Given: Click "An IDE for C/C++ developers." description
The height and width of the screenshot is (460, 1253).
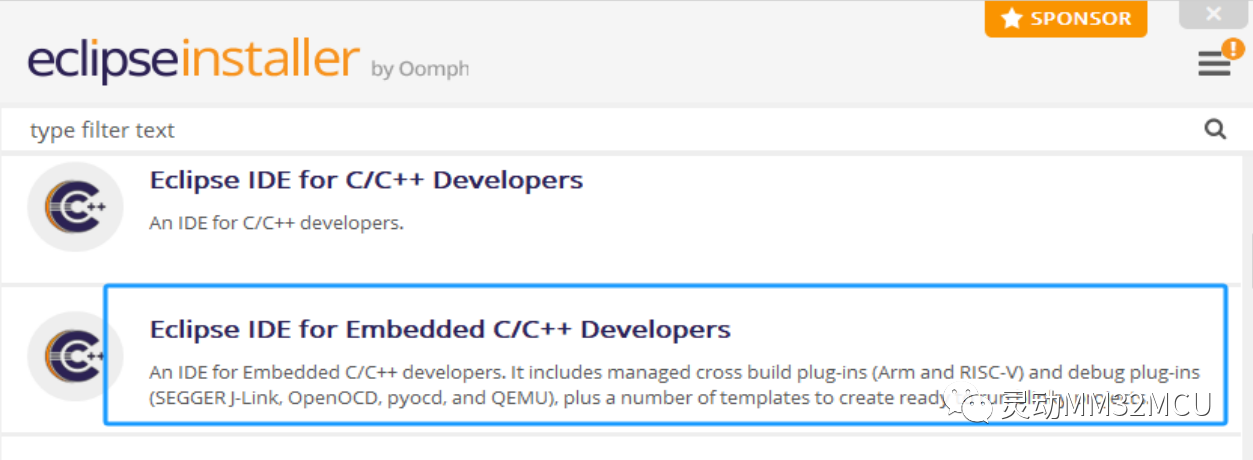Looking at the screenshot, I should (277, 223).
